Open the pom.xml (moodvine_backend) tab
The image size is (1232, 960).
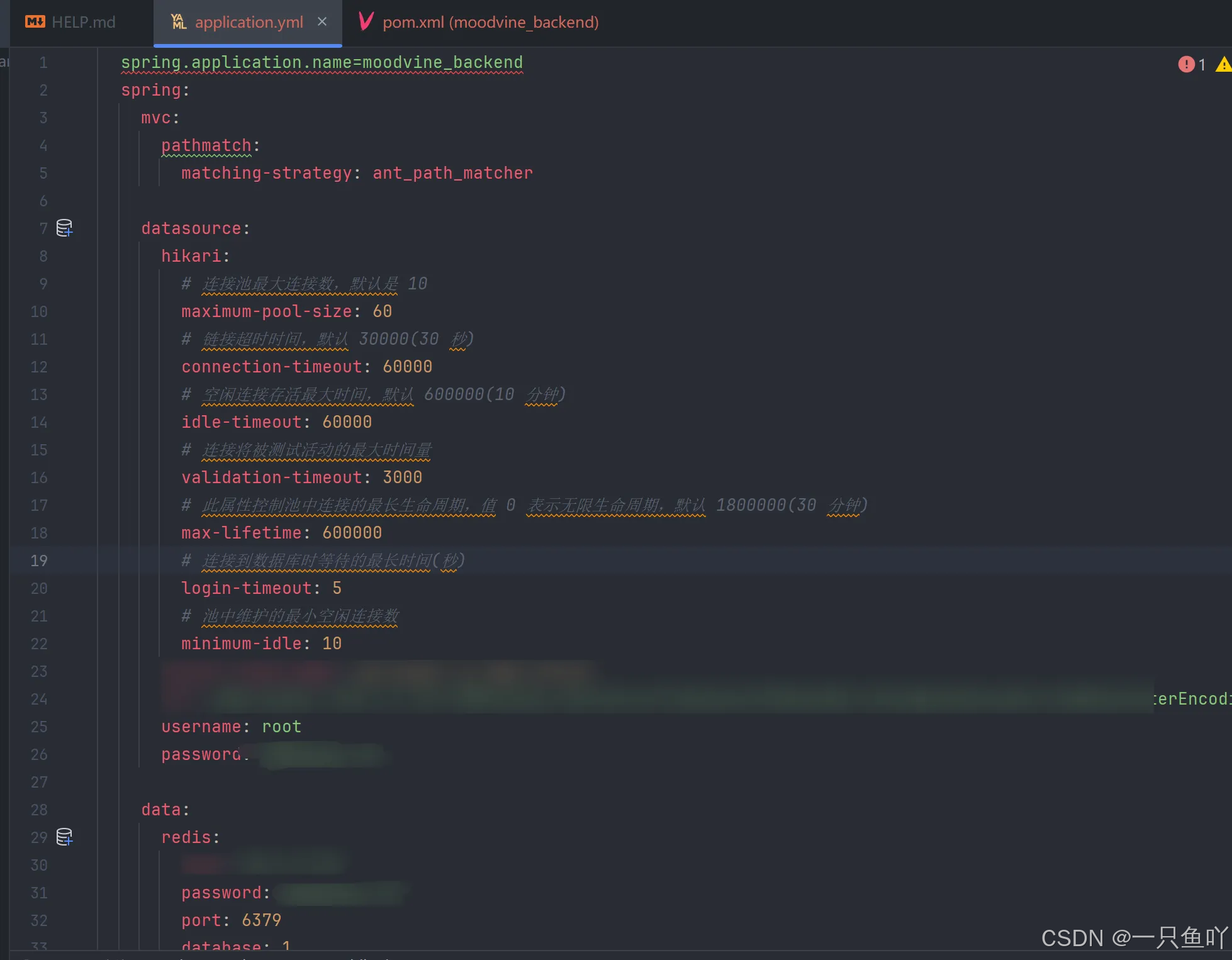pyautogui.click(x=490, y=22)
